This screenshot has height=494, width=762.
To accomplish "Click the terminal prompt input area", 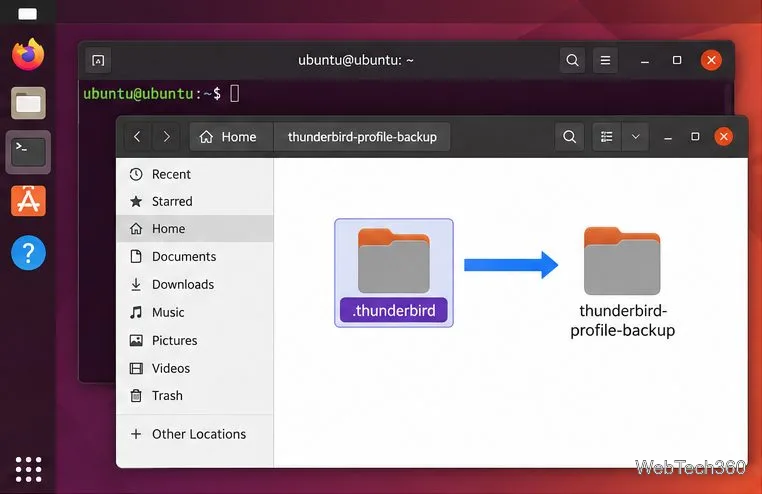I will pyautogui.click(x=234, y=93).
